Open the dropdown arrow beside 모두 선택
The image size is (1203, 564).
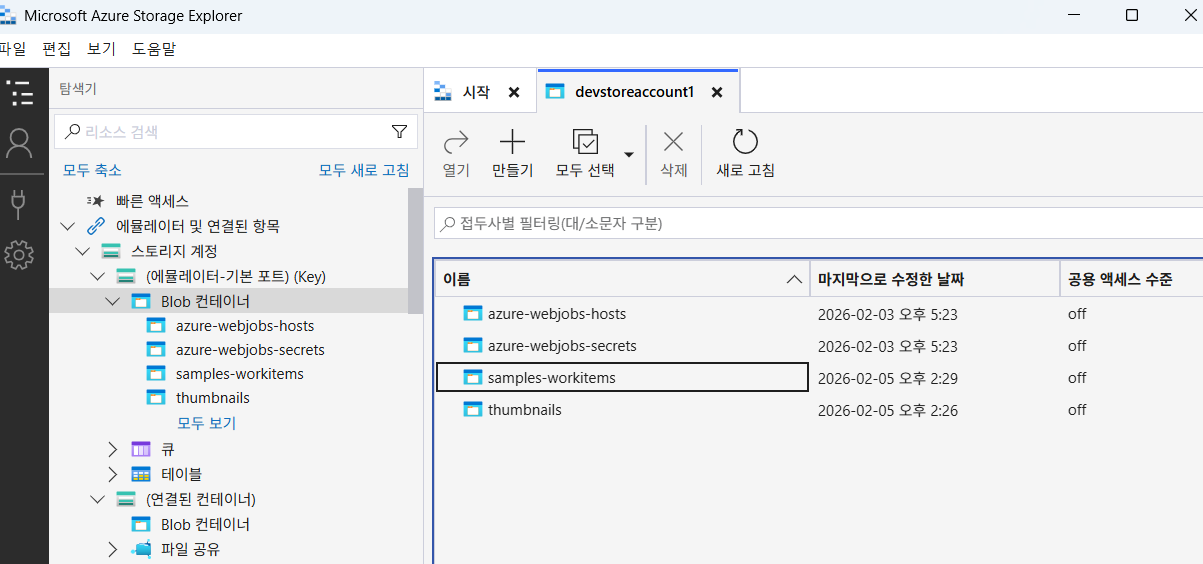click(x=629, y=154)
